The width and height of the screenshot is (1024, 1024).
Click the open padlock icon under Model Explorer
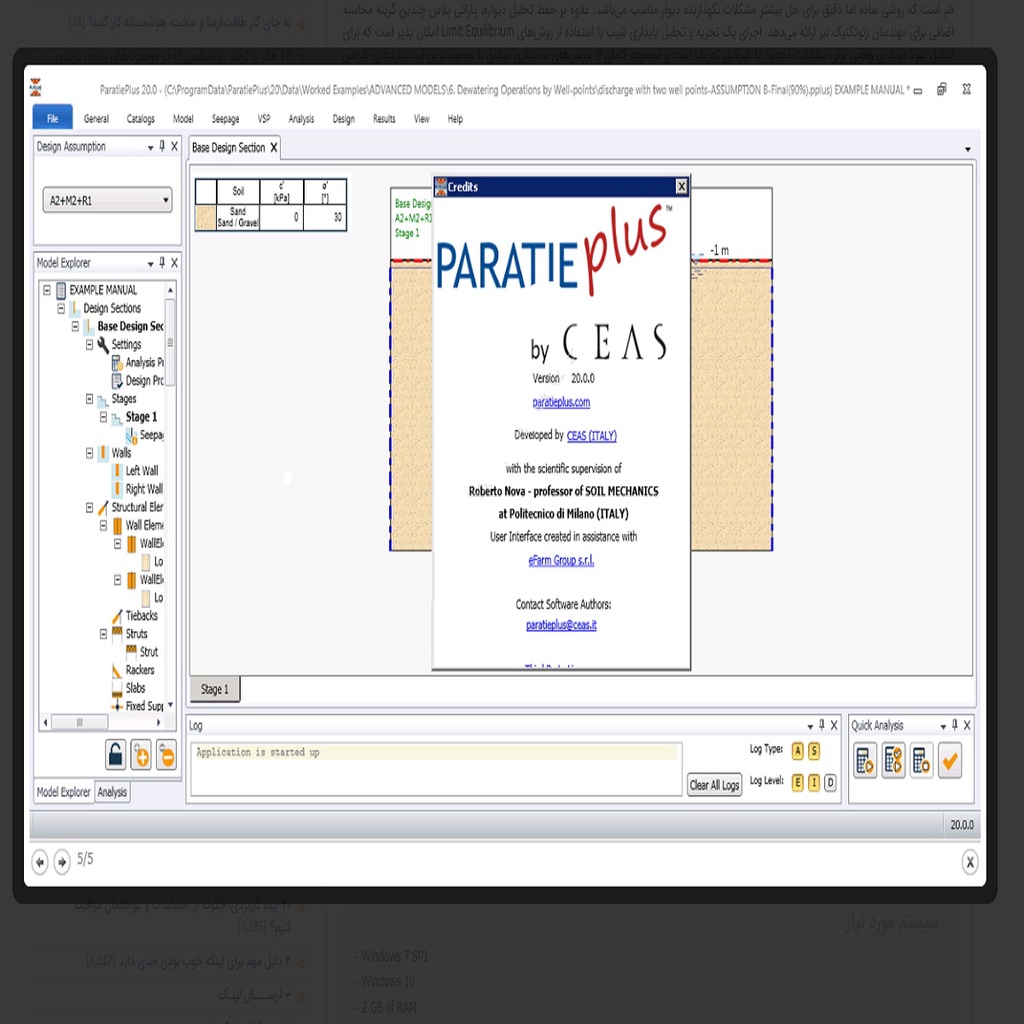[x=116, y=755]
